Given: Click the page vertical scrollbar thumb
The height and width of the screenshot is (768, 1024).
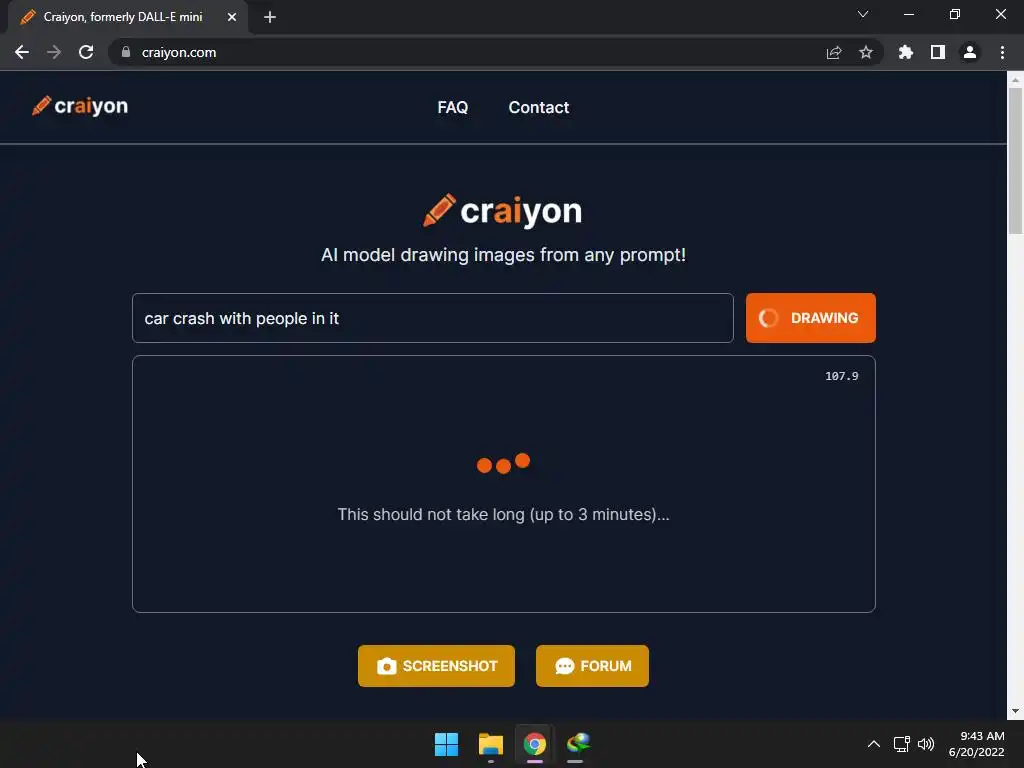Looking at the screenshot, I should click(x=1015, y=160).
